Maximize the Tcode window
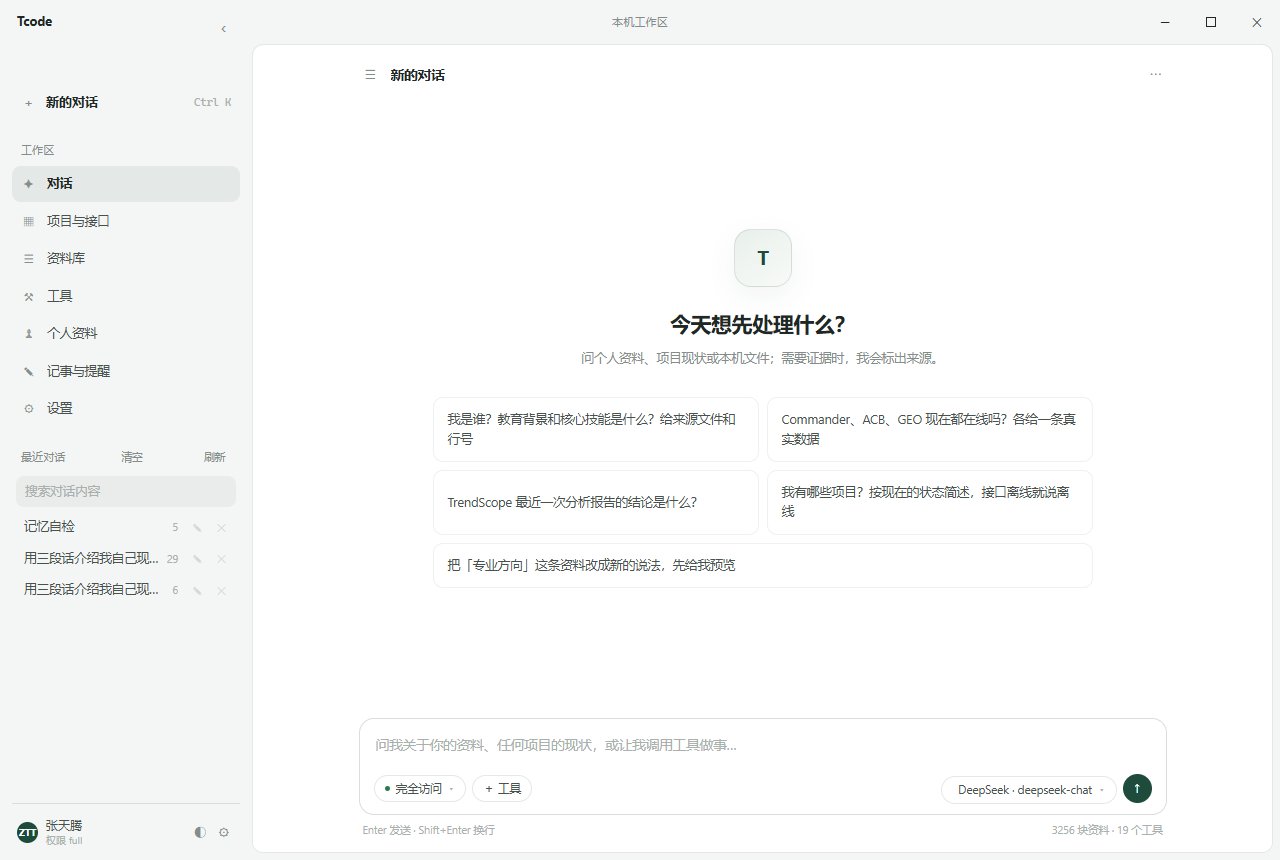1280x860 pixels. coord(1211,22)
